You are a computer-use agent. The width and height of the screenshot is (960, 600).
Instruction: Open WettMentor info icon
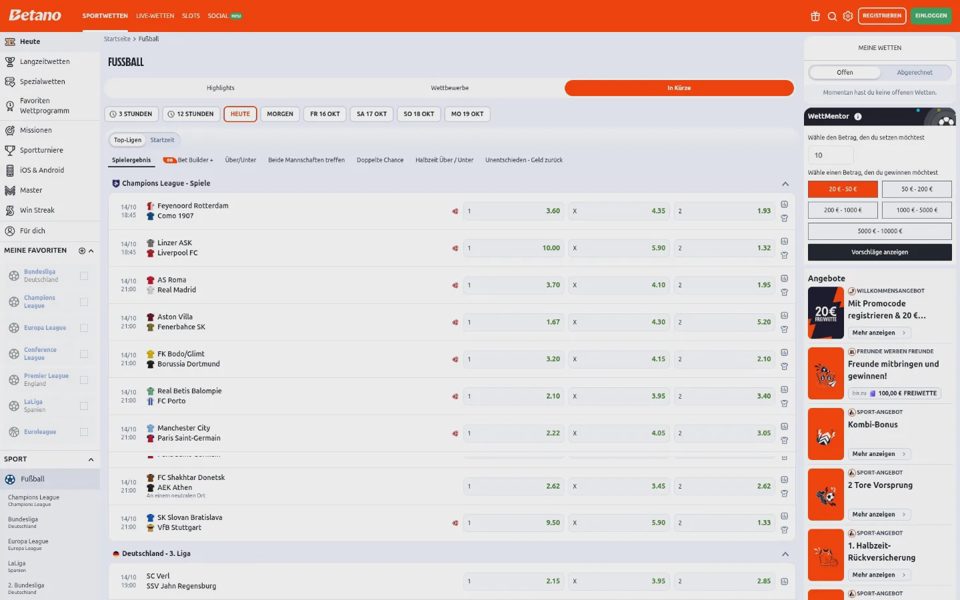(858, 116)
